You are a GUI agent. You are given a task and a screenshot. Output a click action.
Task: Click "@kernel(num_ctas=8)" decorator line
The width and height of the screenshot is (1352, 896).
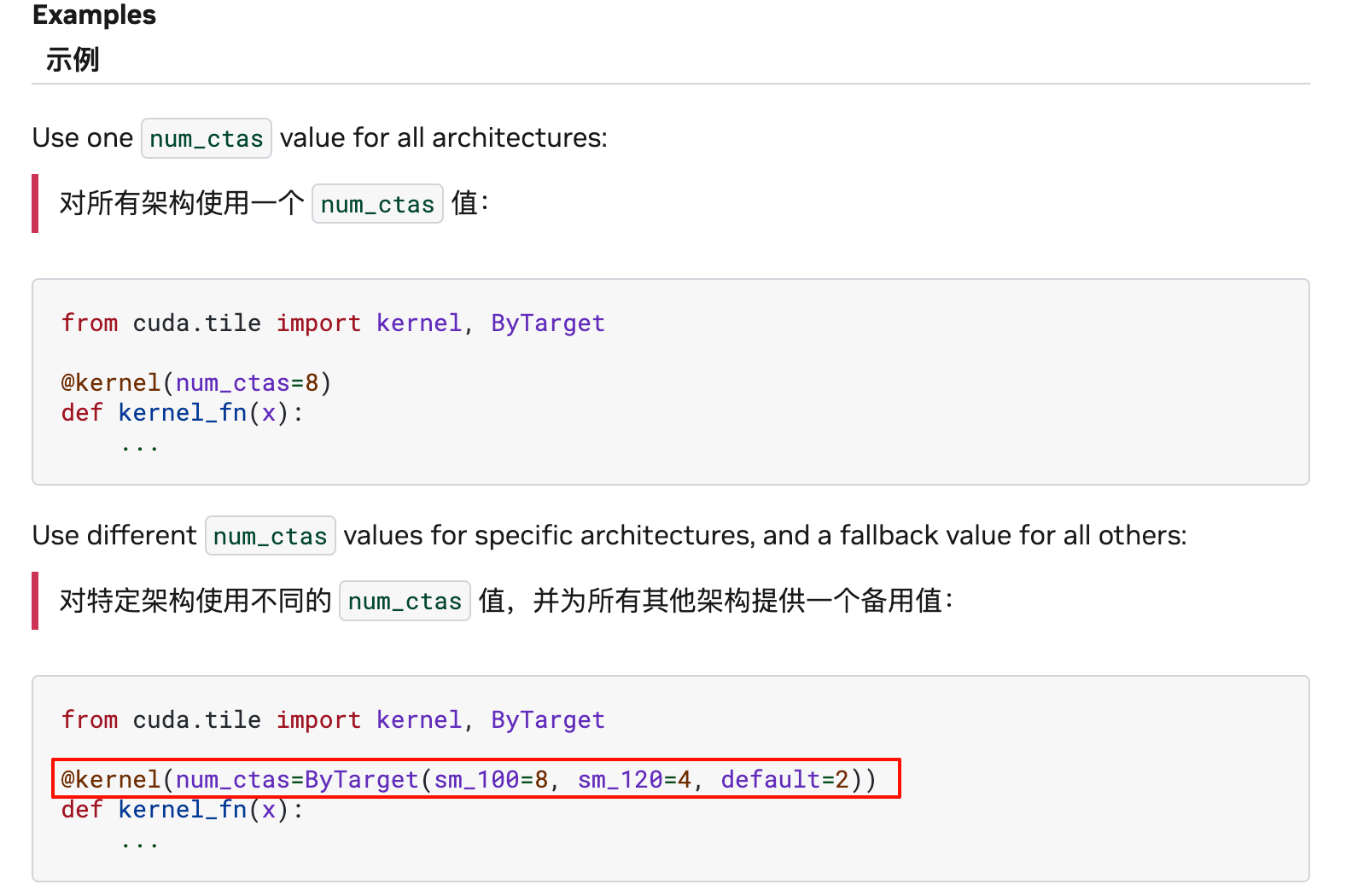coord(195,383)
